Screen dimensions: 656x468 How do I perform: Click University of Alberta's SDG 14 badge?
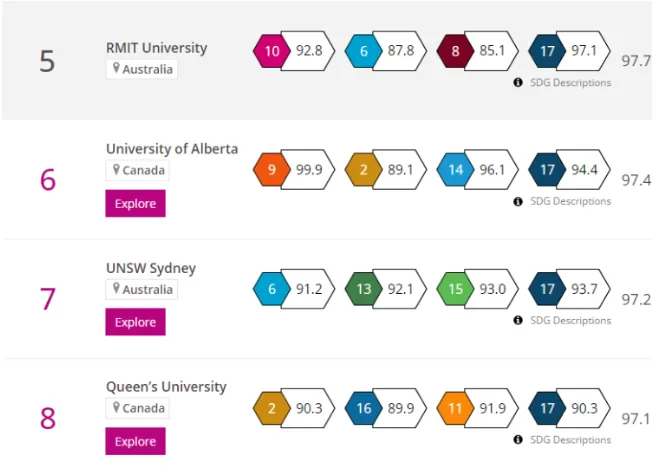(x=456, y=169)
